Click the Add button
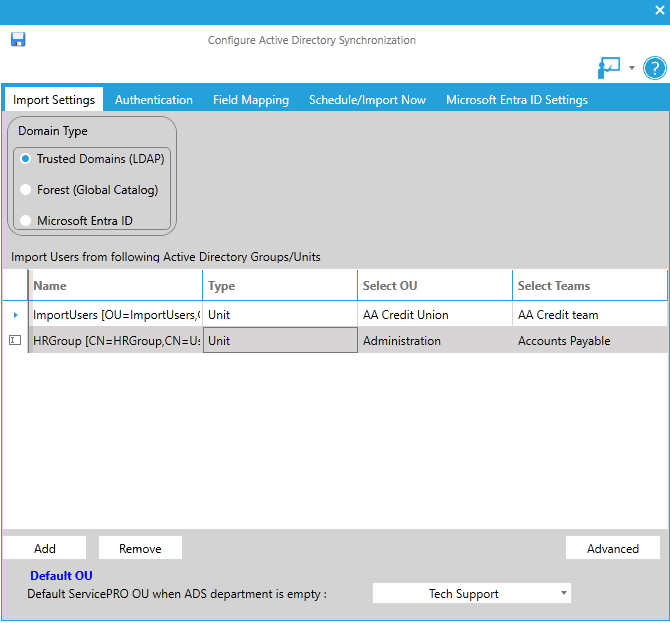 pos(44,548)
